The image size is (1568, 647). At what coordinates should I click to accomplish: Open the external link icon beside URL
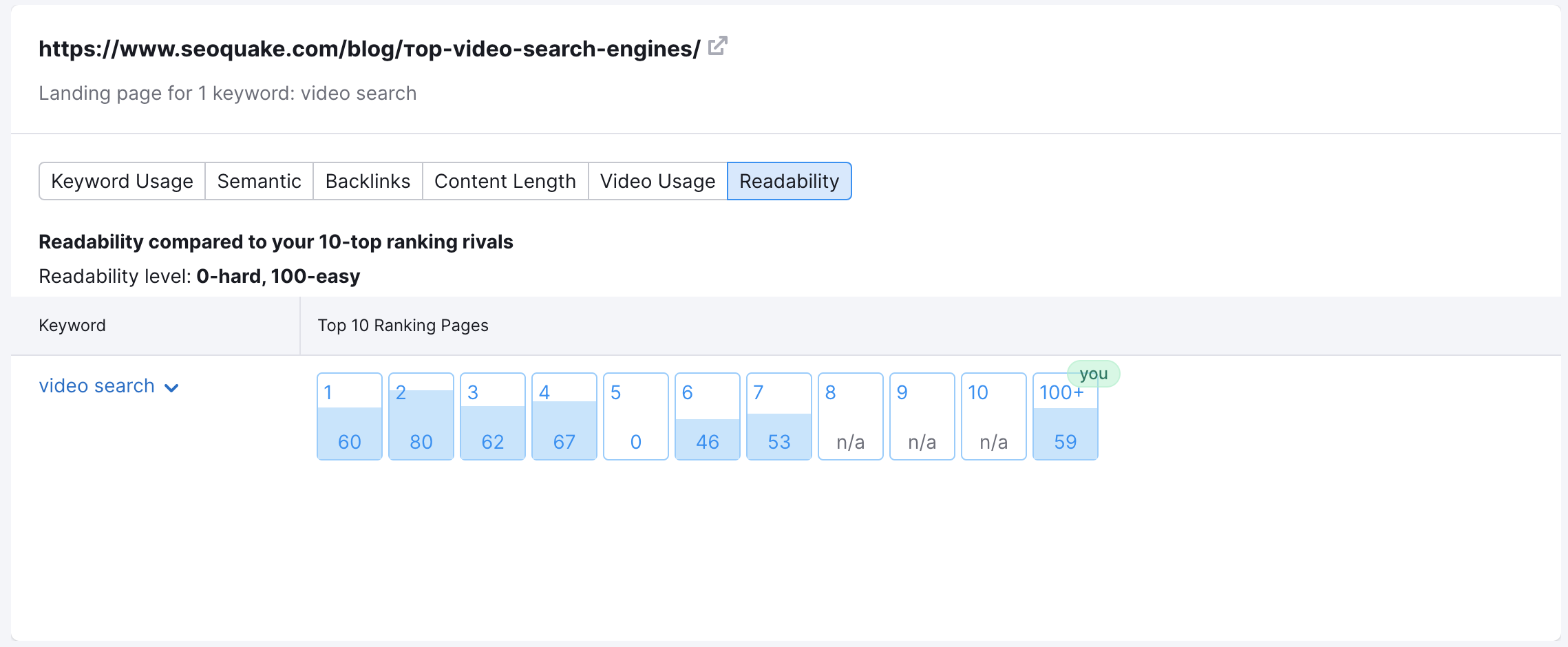coord(717,46)
